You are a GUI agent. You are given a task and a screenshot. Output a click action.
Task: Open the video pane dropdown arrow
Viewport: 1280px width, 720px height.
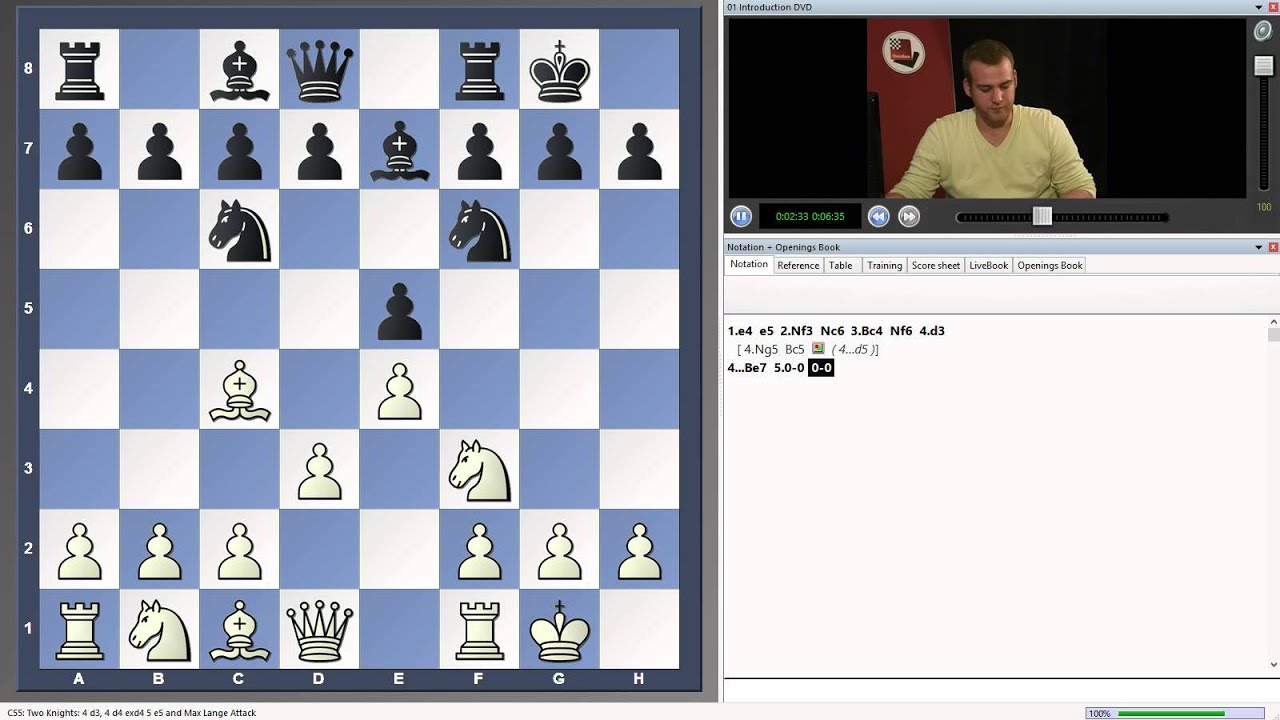tap(1259, 7)
